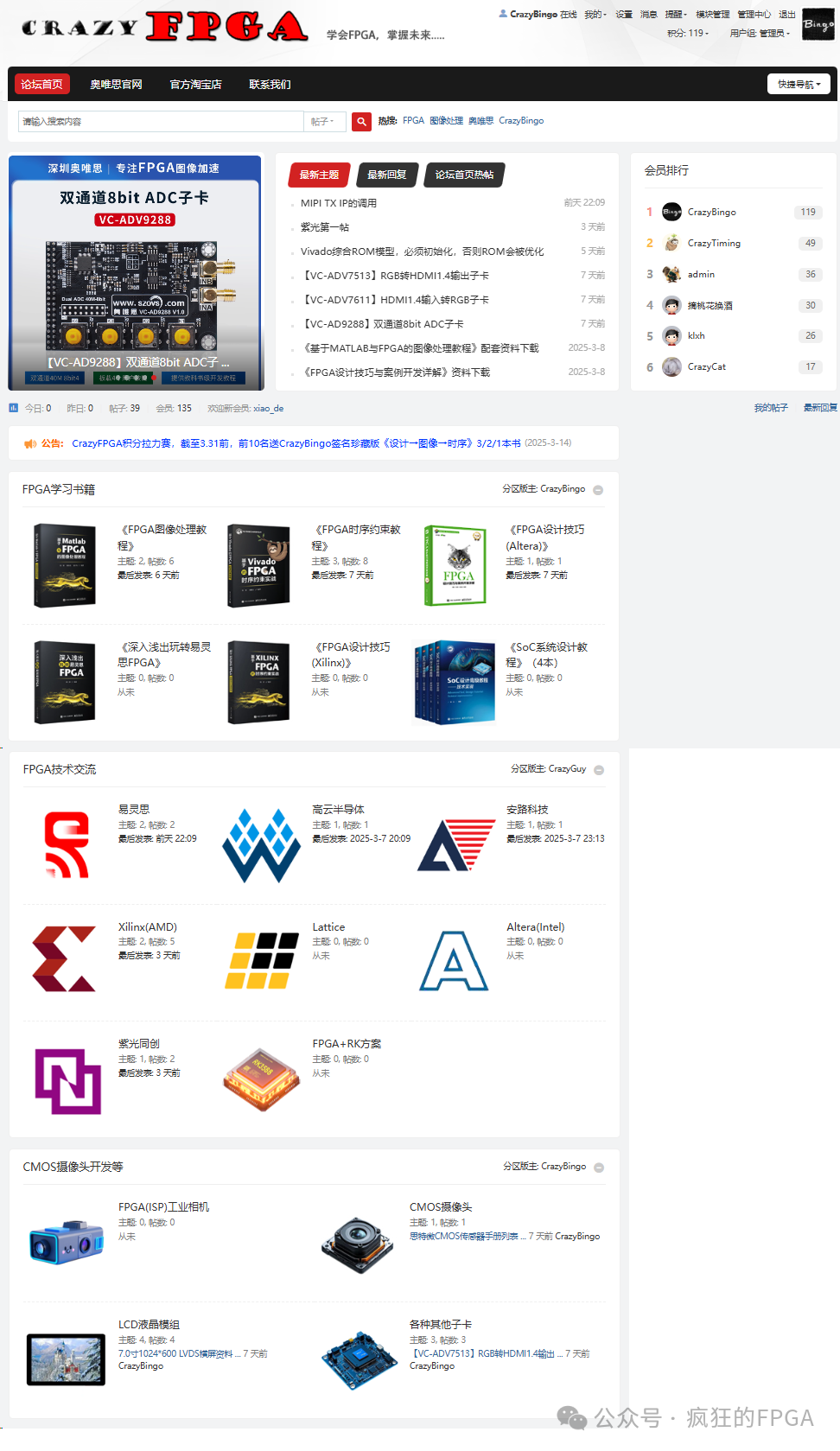This screenshot has width=840, height=1451.
Task: Click CrazyCat's avatar in member ranking
Action: (671, 367)
